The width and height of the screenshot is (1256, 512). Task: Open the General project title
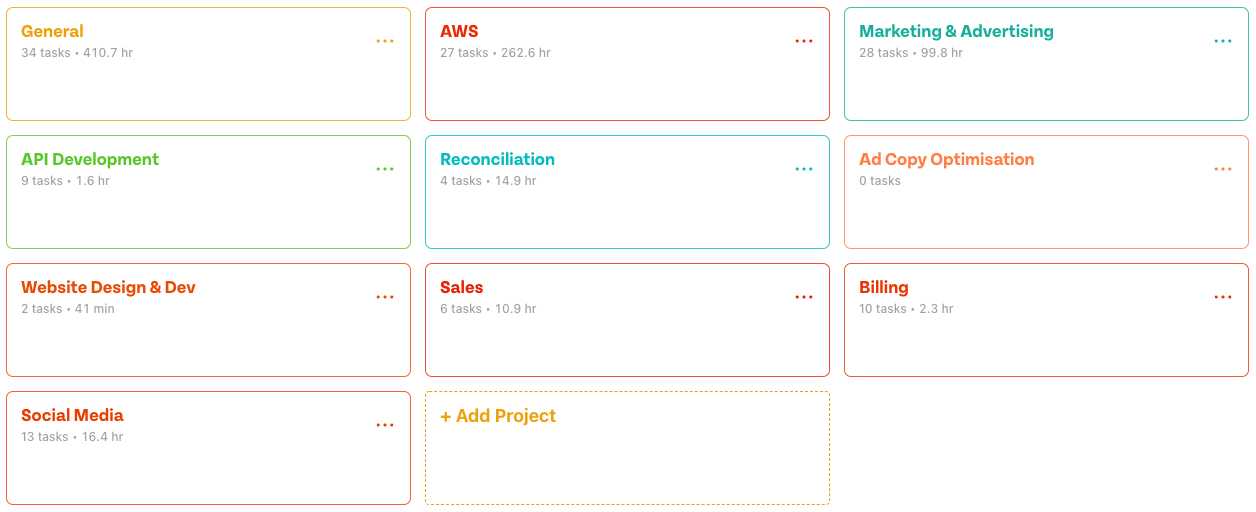point(52,31)
